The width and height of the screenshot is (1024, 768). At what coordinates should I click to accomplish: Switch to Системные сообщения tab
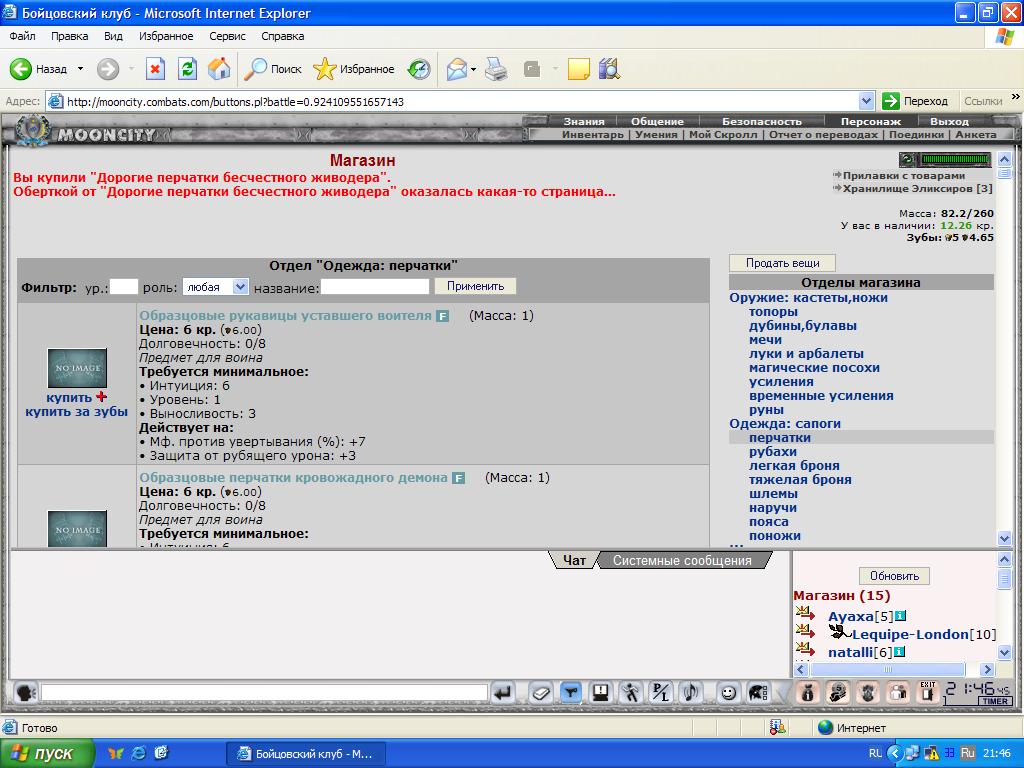click(x=682, y=560)
